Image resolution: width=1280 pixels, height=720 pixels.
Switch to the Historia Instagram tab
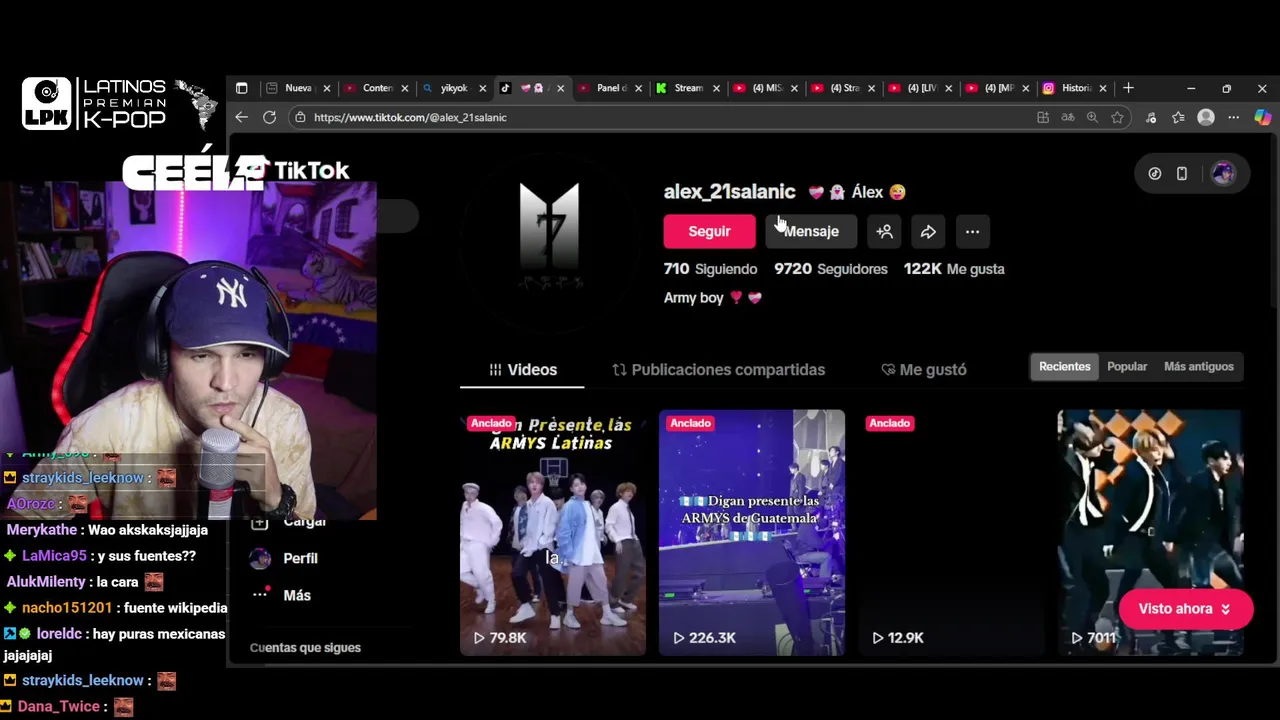1075,88
